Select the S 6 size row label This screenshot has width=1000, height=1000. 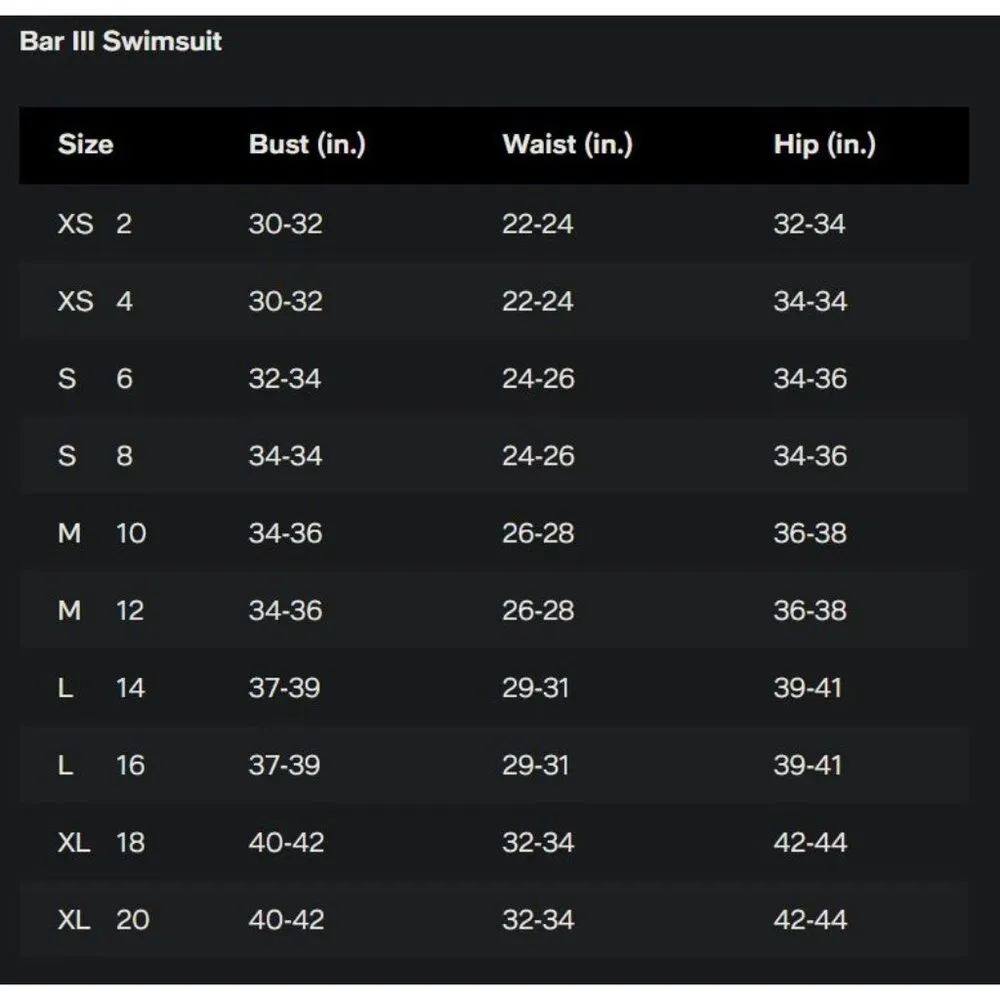click(x=94, y=379)
